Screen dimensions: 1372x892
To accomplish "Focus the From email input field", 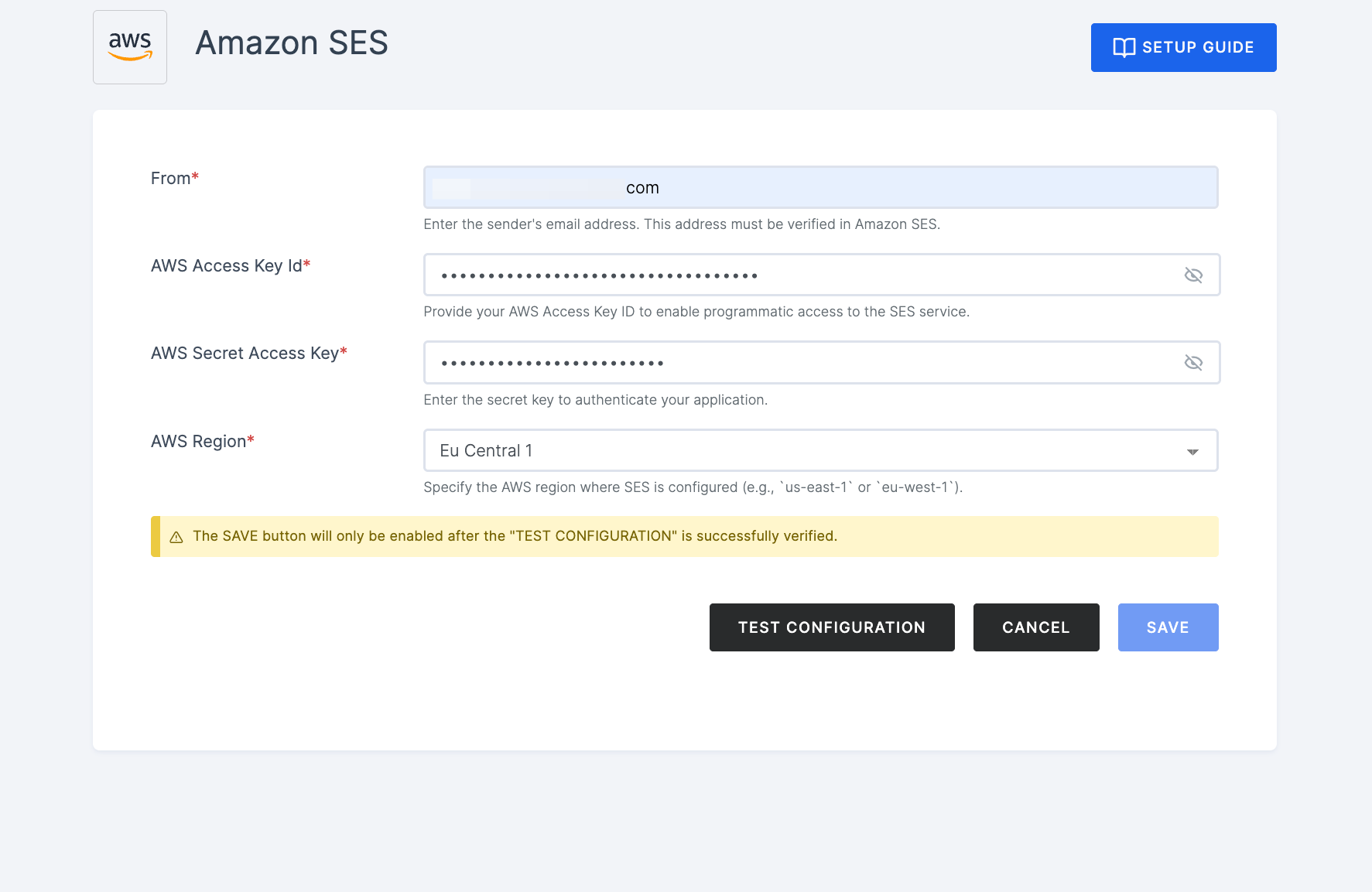I will (821, 187).
